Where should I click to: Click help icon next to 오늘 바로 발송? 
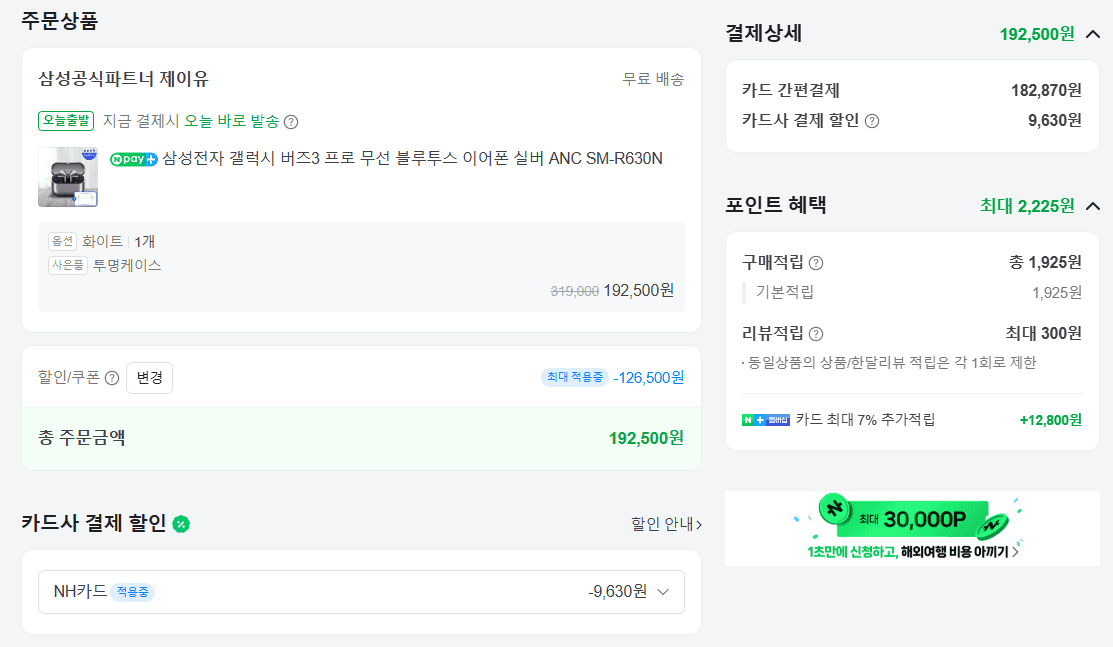[x=291, y=122]
